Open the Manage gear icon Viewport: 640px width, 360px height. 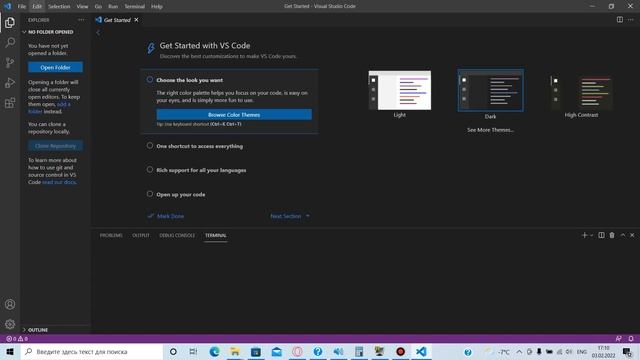(10, 324)
